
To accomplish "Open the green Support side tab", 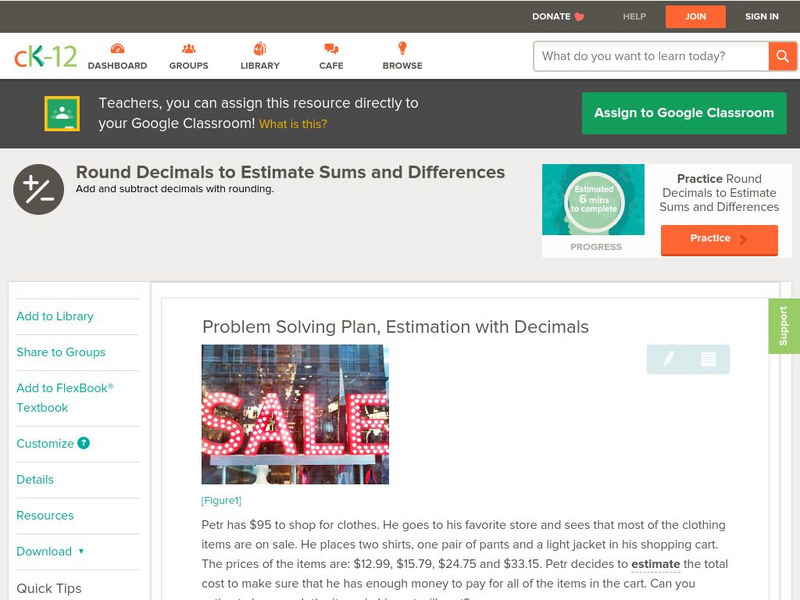I will tap(783, 326).
